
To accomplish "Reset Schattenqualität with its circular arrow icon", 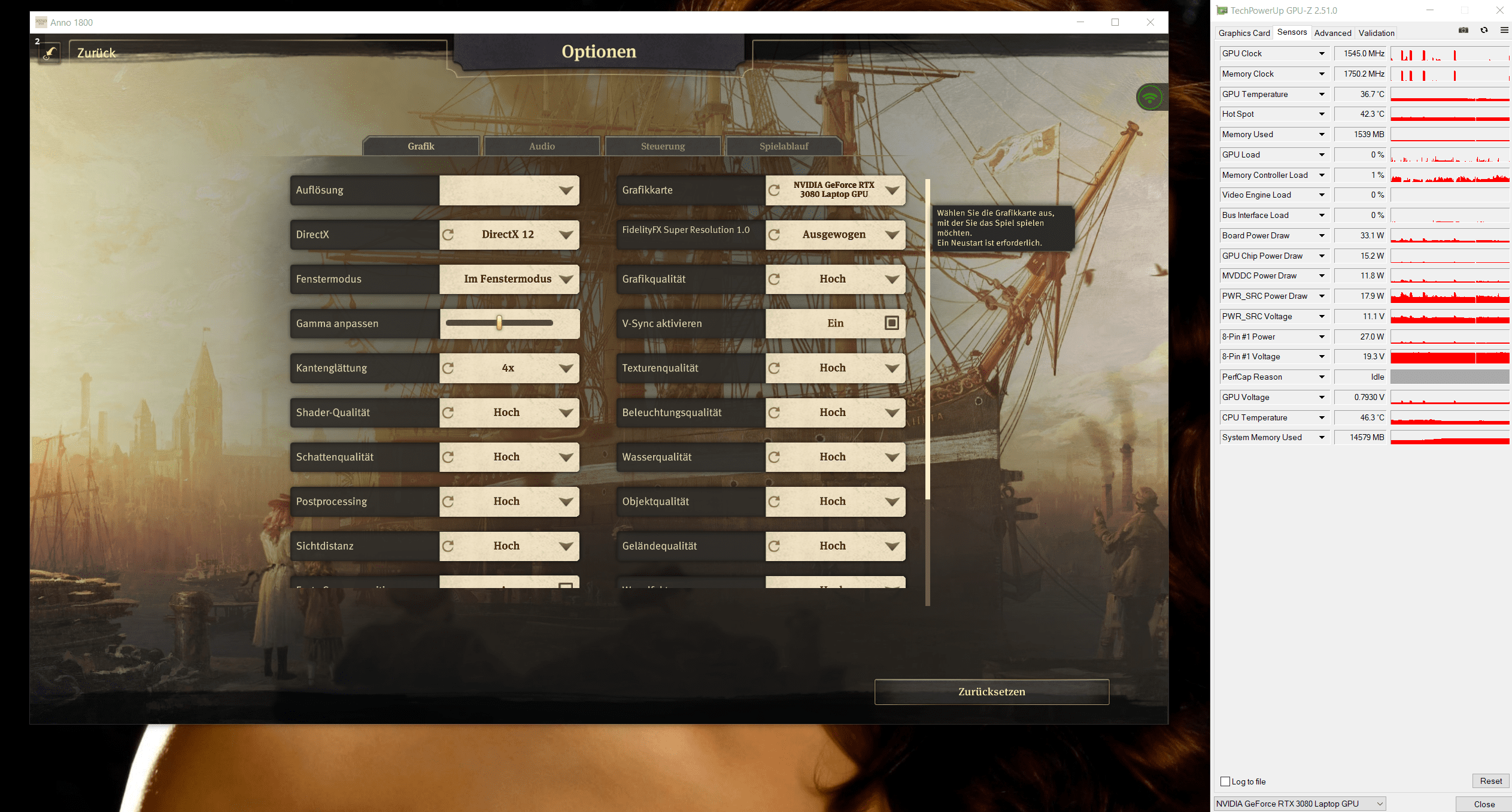I will (448, 457).
